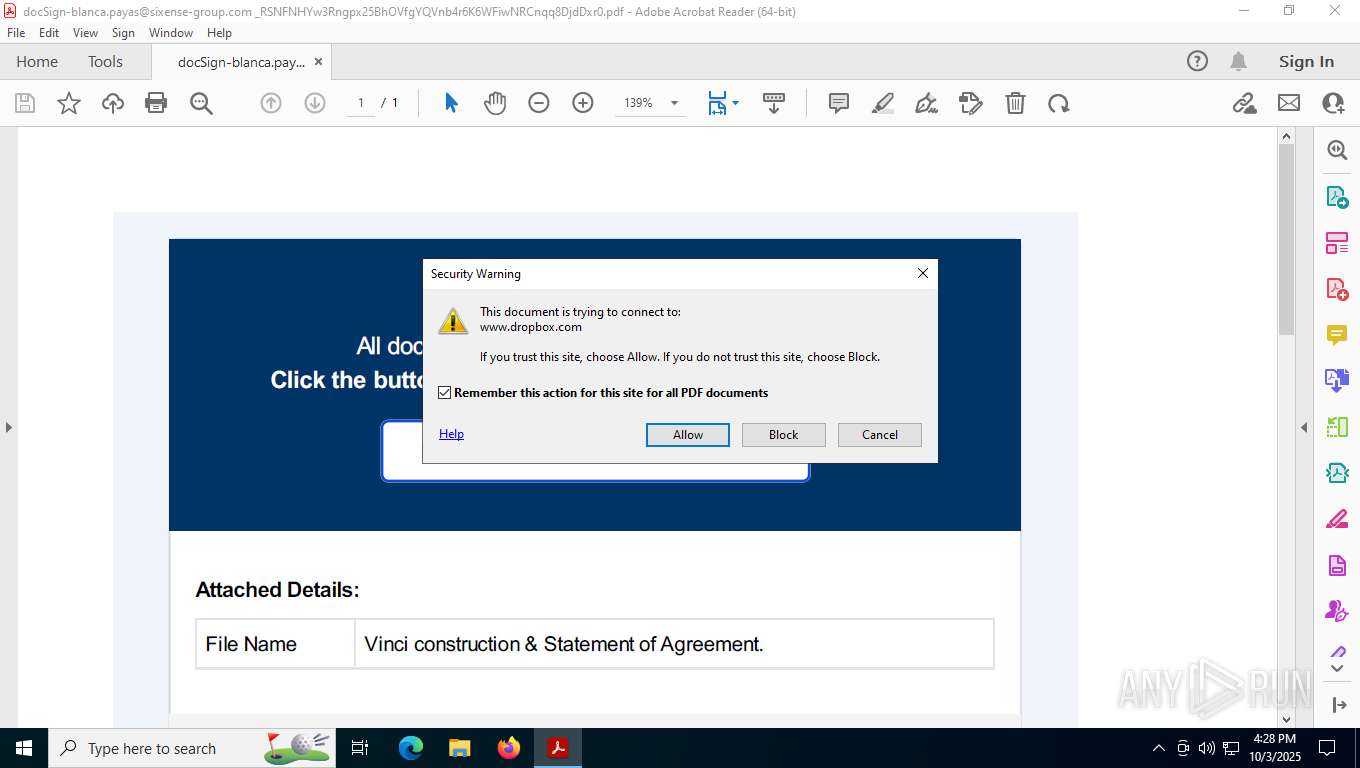Open File Explorer from taskbar
The height and width of the screenshot is (768, 1360).
460,748
